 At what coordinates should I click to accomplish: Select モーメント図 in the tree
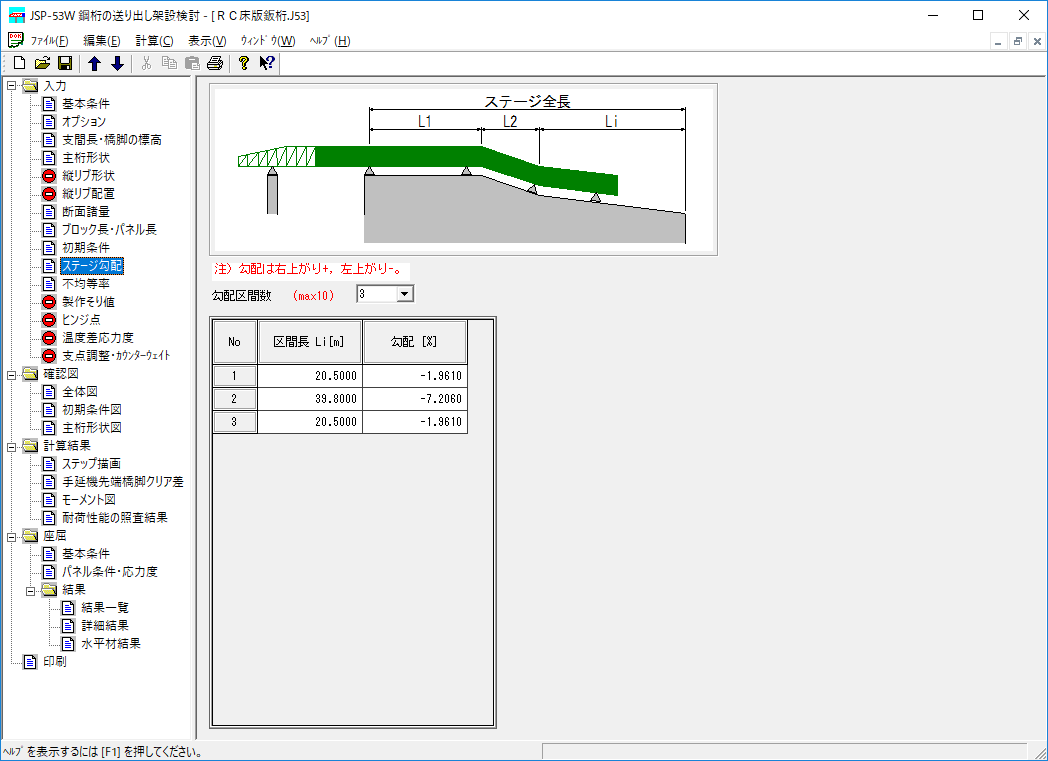pos(88,500)
